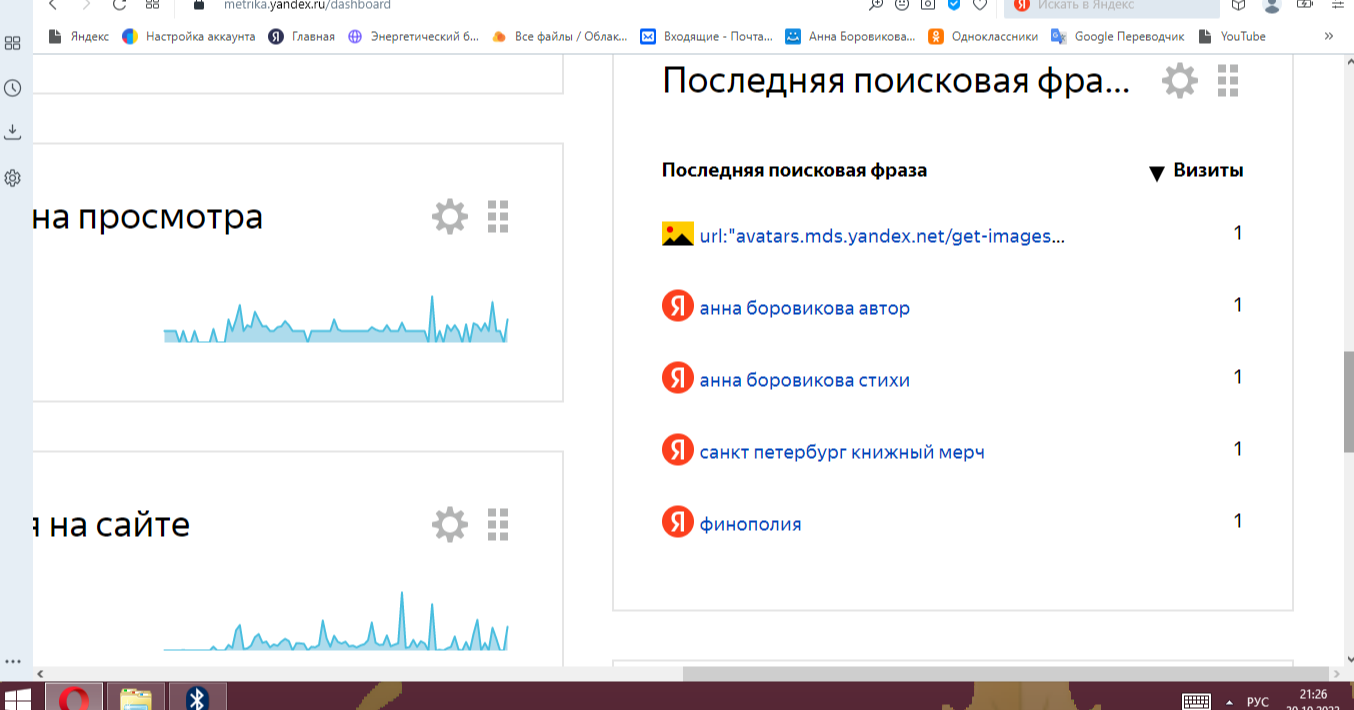Screen dimensions: 1354x710
Task: Add page to bookmarks heart icon
Action: pyautogui.click(x=980, y=5)
